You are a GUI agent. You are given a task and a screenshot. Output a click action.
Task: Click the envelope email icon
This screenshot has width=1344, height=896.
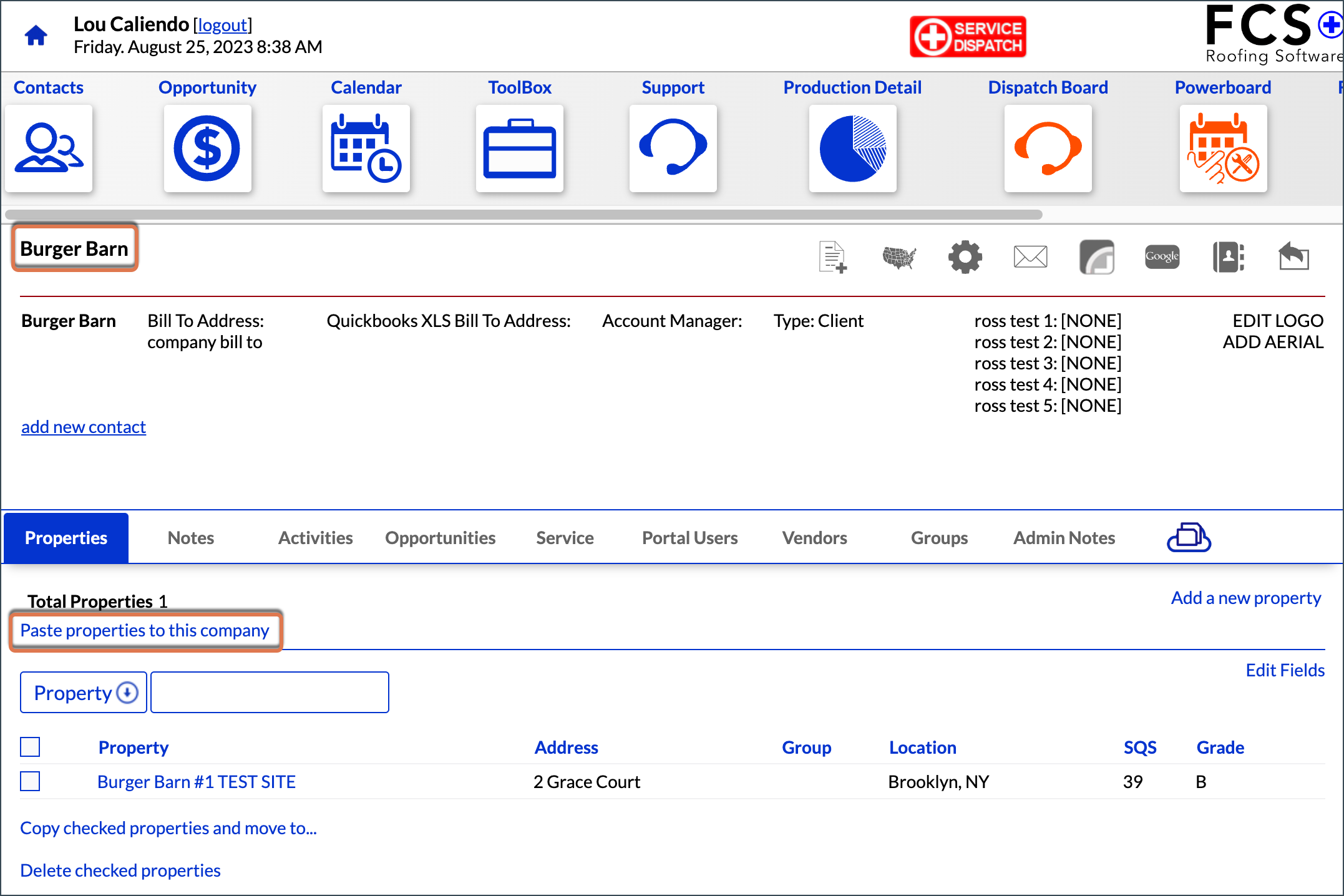[1031, 256]
